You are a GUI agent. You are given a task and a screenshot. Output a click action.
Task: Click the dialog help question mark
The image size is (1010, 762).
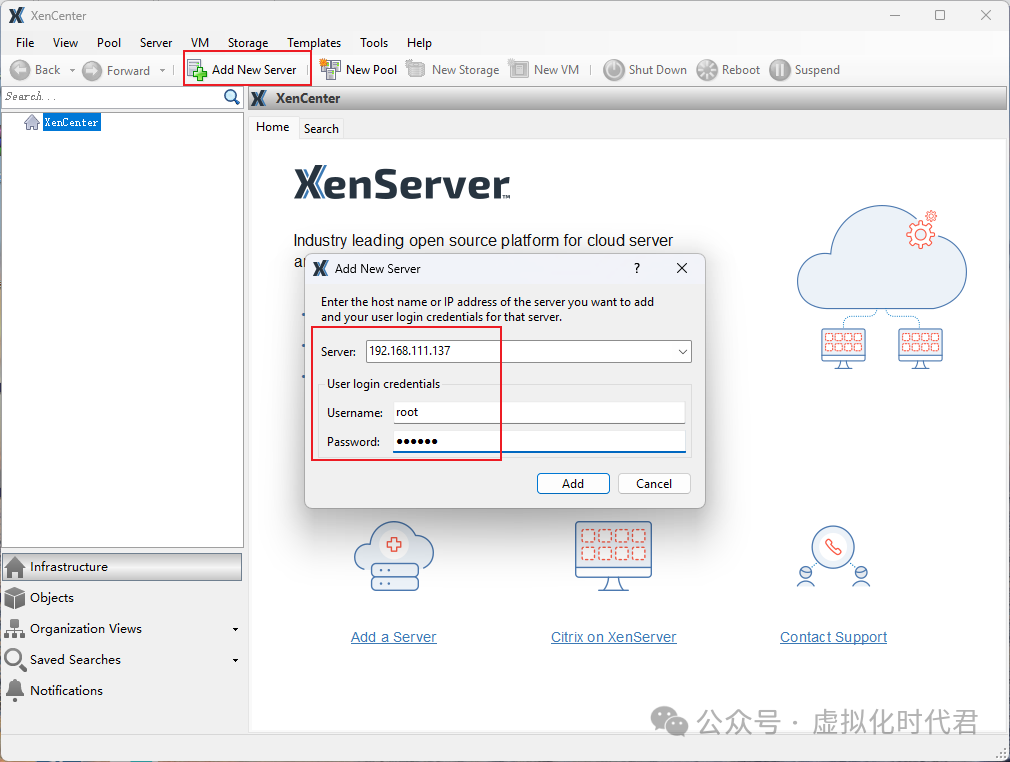pyautogui.click(x=637, y=268)
